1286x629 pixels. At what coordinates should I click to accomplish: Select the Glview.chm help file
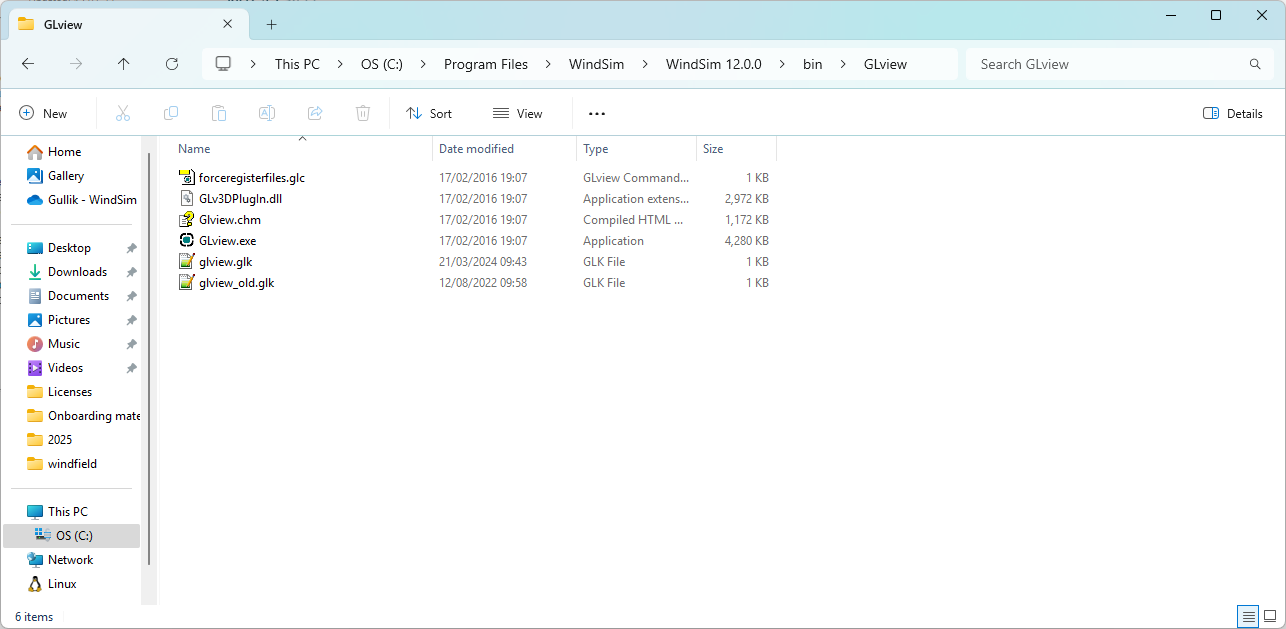pos(229,220)
